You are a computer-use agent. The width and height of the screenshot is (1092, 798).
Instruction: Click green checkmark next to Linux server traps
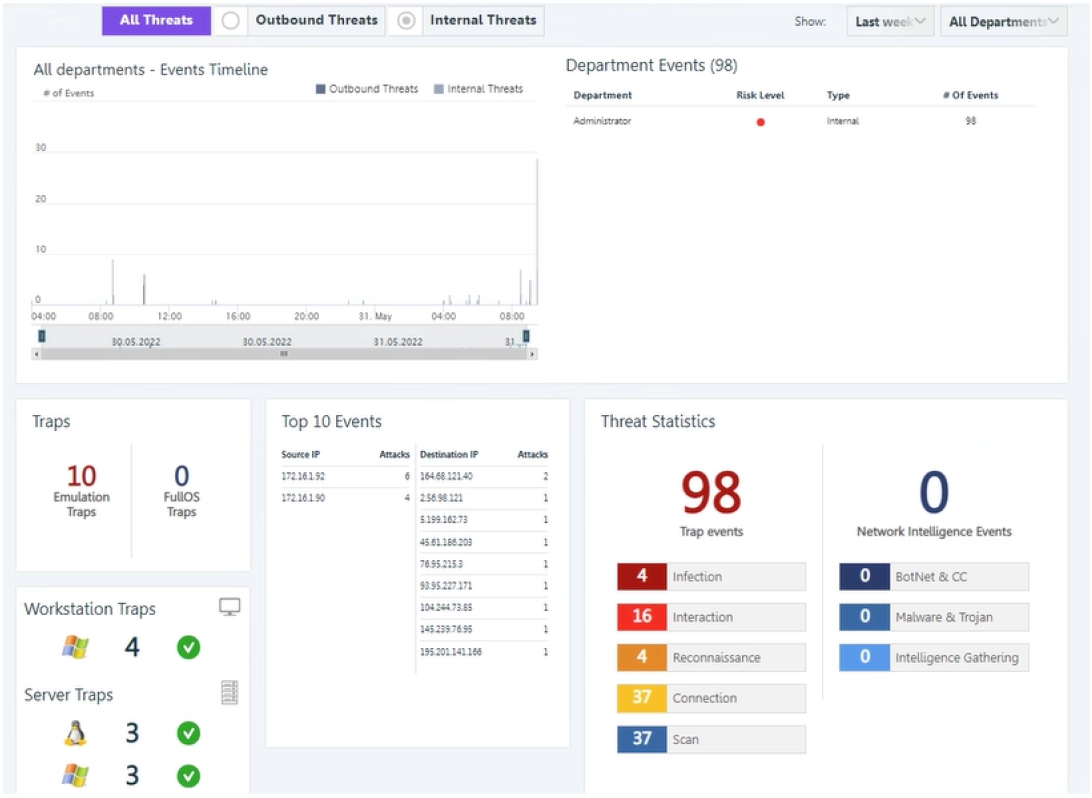188,733
